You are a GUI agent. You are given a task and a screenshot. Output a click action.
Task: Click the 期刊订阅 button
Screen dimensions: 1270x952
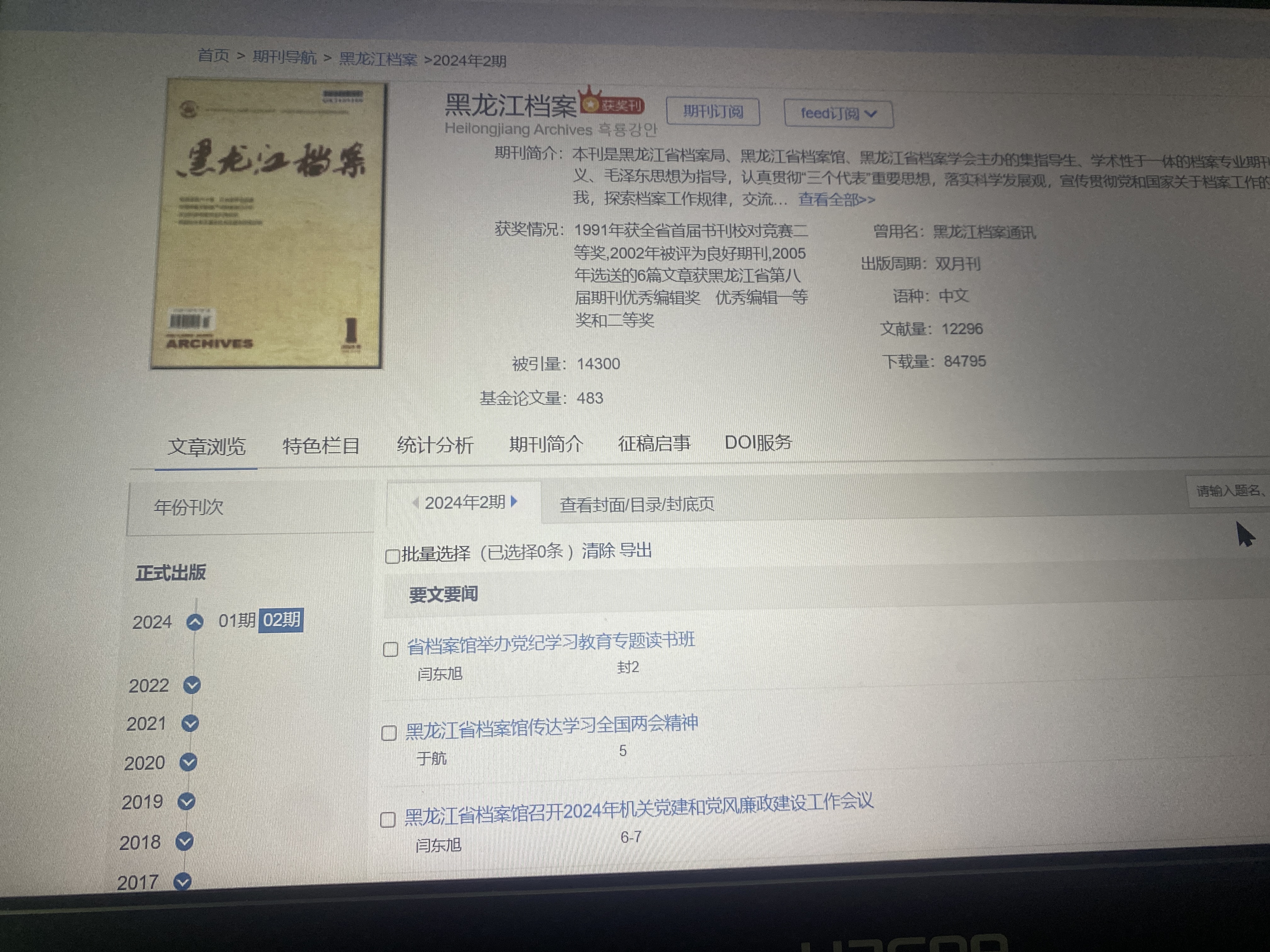712,111
